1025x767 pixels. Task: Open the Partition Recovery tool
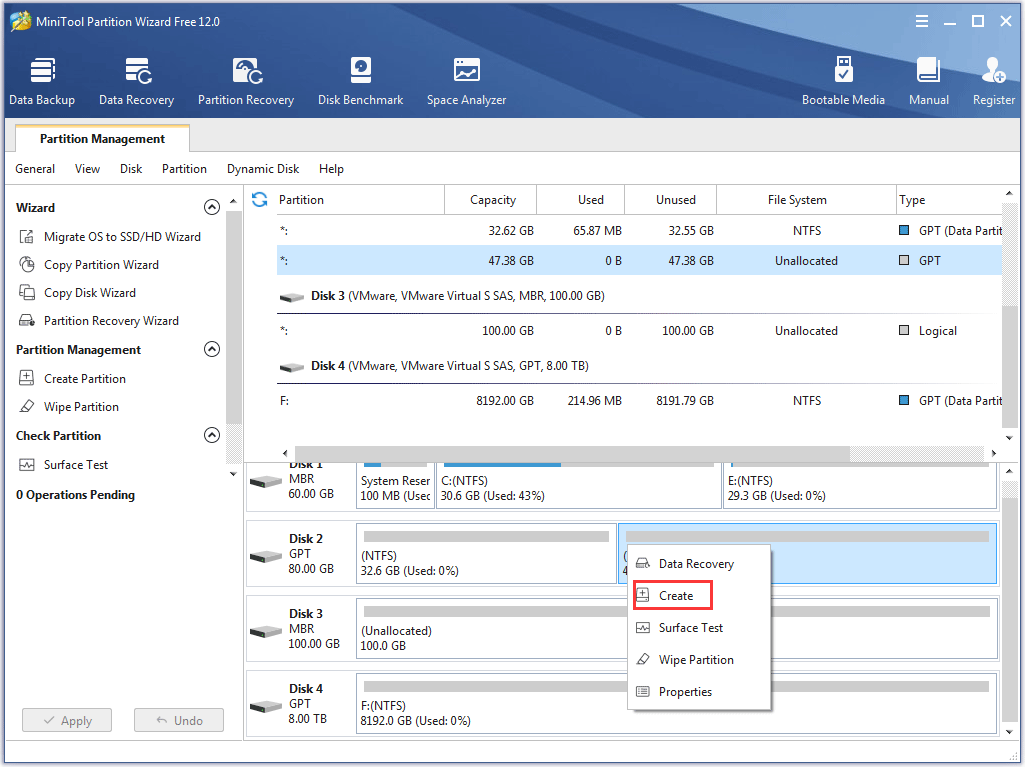(246, 80)
